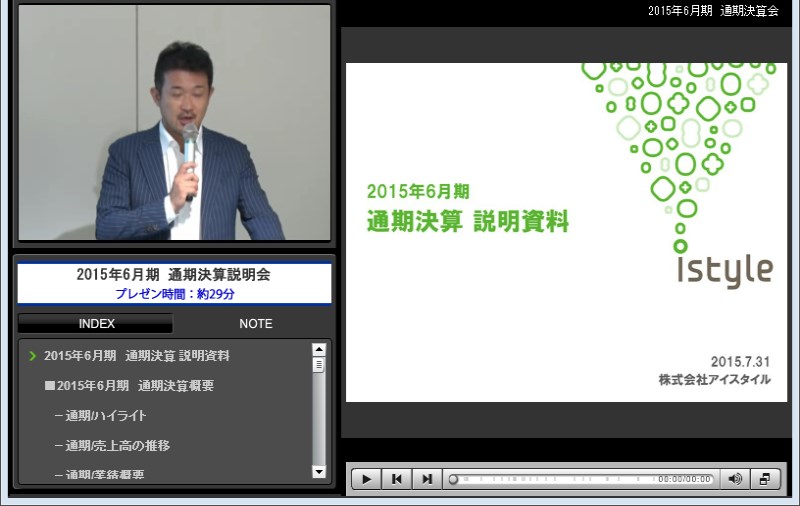
Task: Toggle the window layout switch icon
Action: [765, 479]
